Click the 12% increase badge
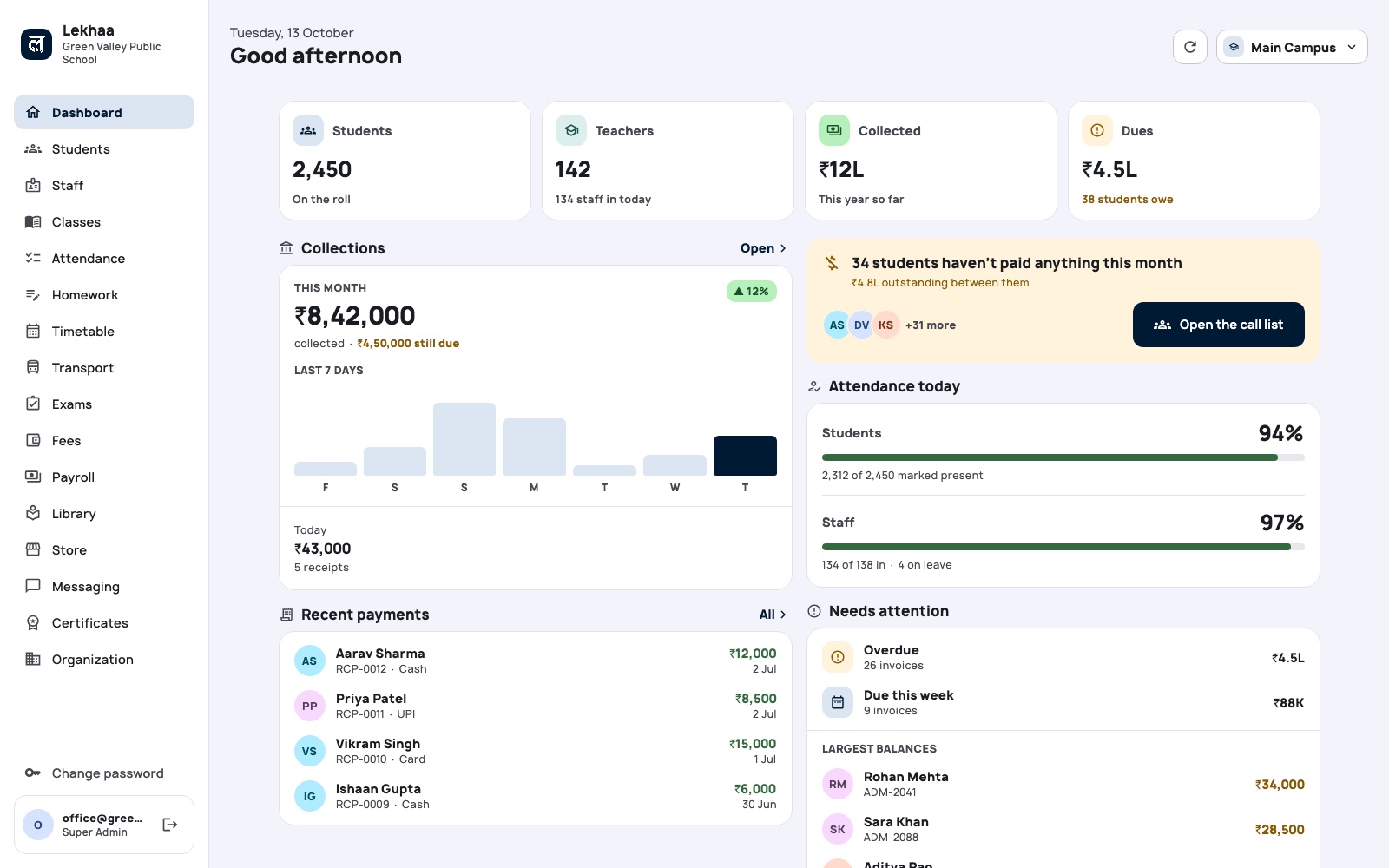The image size is (1389, 868). [x=752, y=291]
